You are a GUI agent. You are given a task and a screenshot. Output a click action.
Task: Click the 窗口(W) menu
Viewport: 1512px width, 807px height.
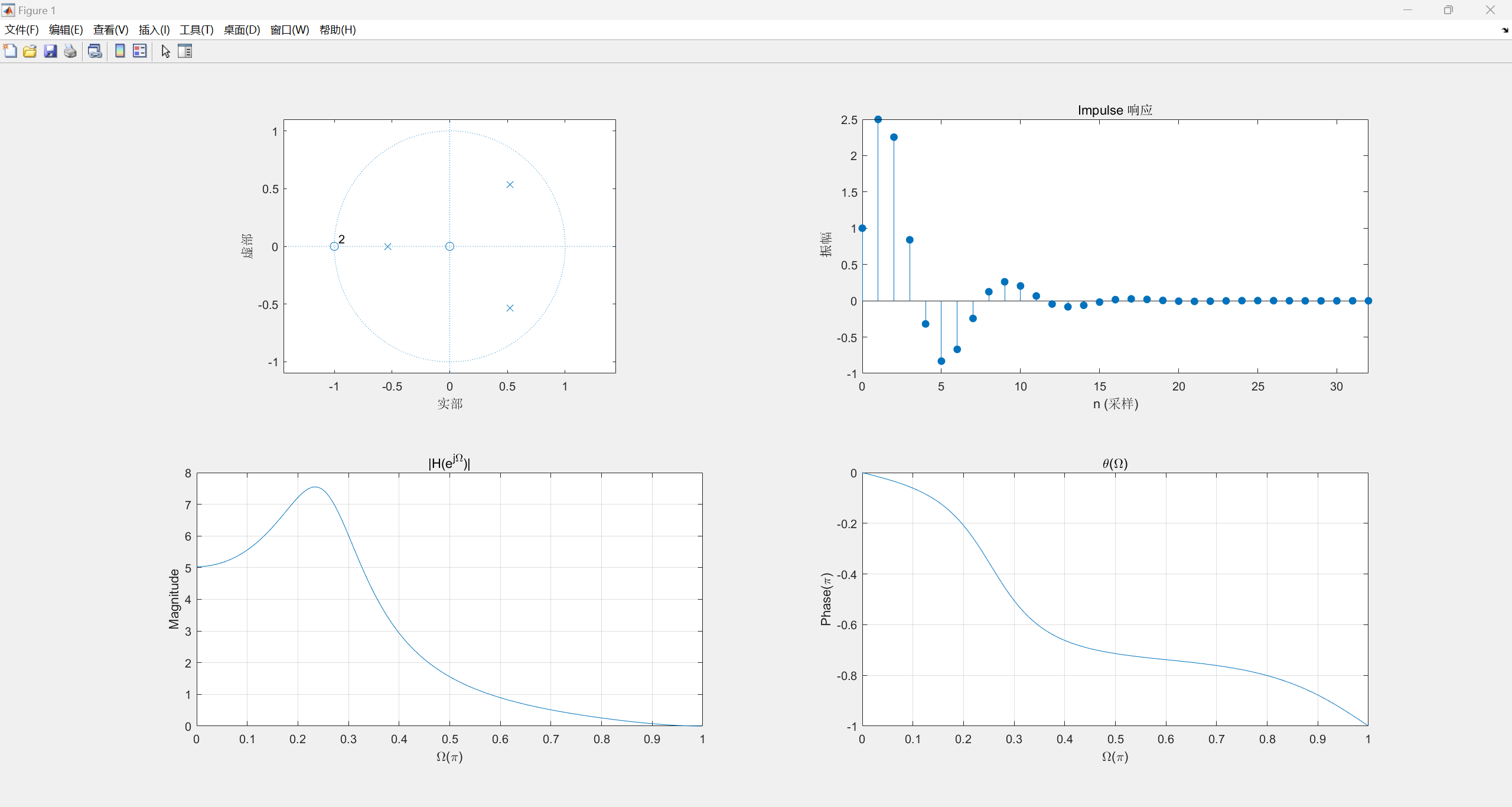click(289, 30)
